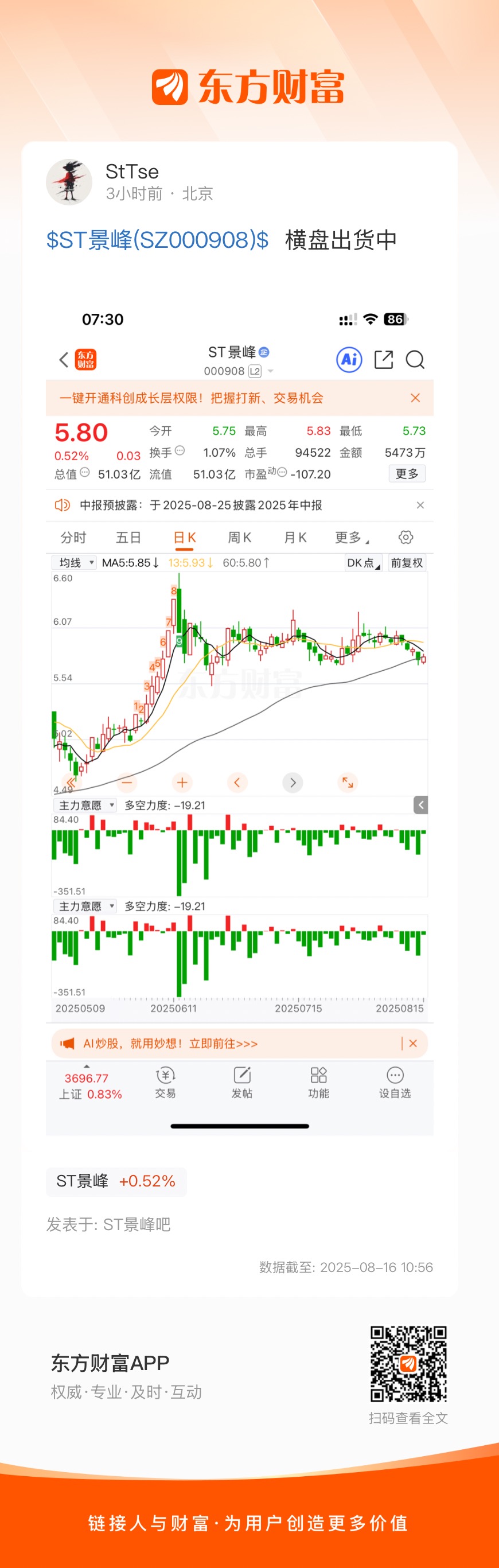Close the AI炒股 promotion banner
The image size is (499, 1568).
point(413,1043)
